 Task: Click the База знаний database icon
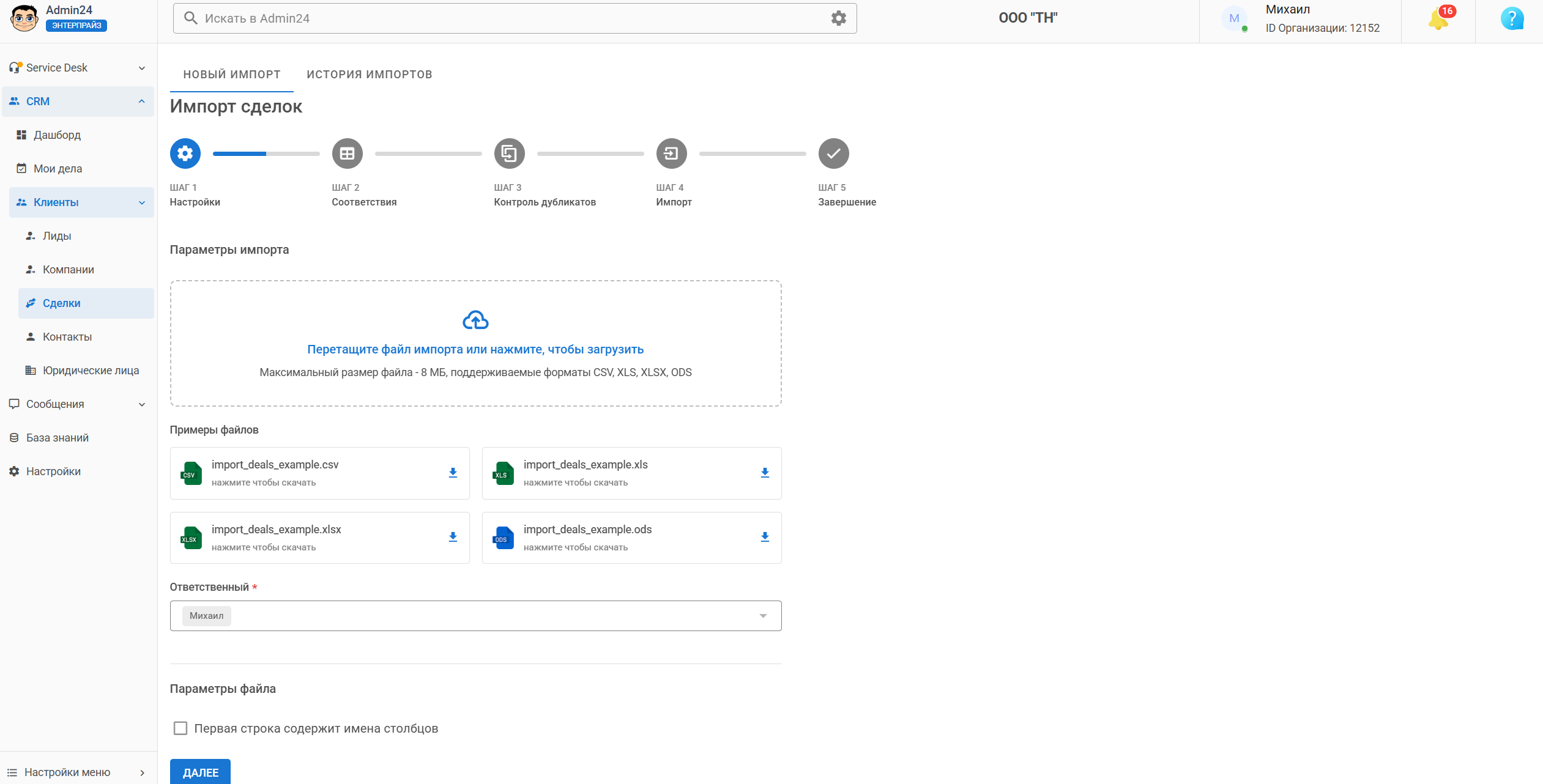pos(14,438)
